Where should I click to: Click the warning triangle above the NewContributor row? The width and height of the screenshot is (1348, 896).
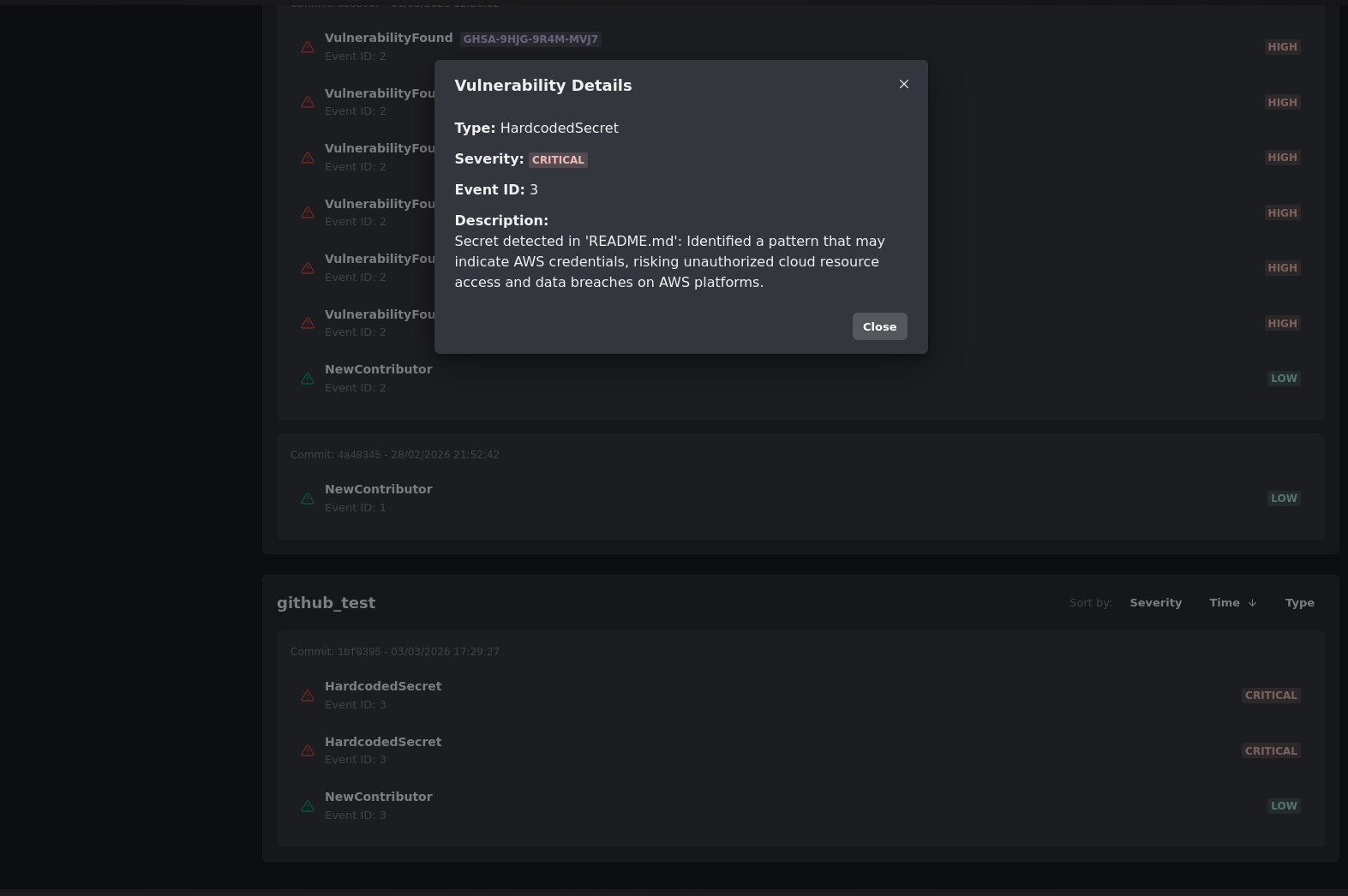click(x=308, y=323)
